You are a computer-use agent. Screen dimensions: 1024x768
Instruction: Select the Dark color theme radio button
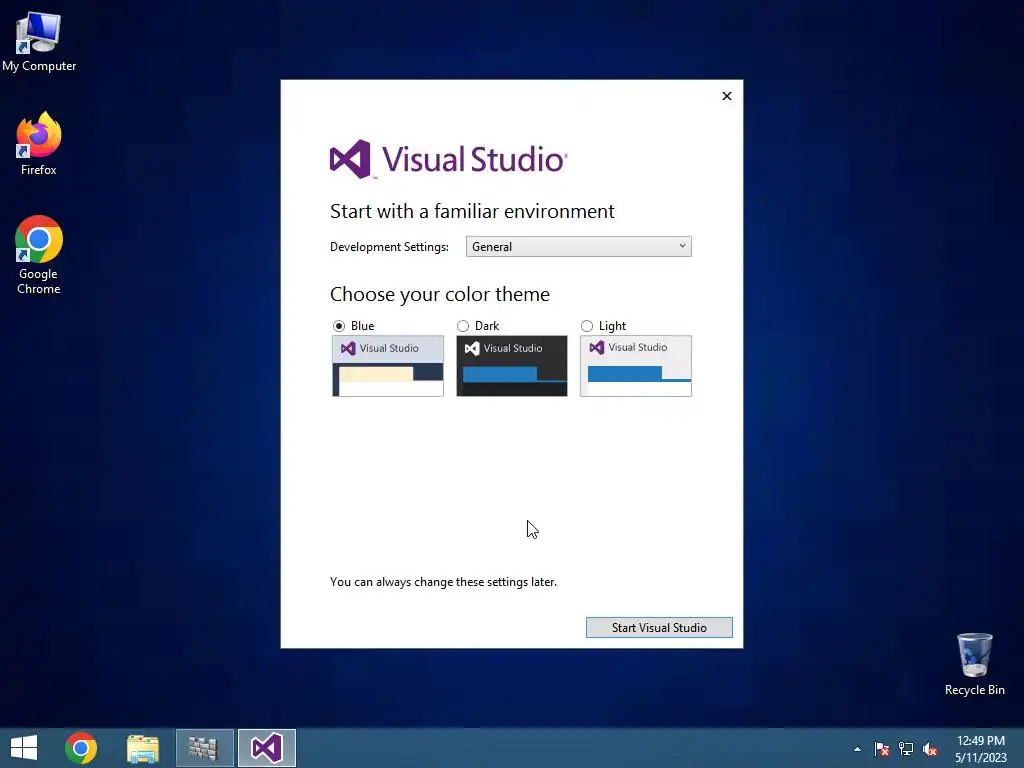(463, 326)
